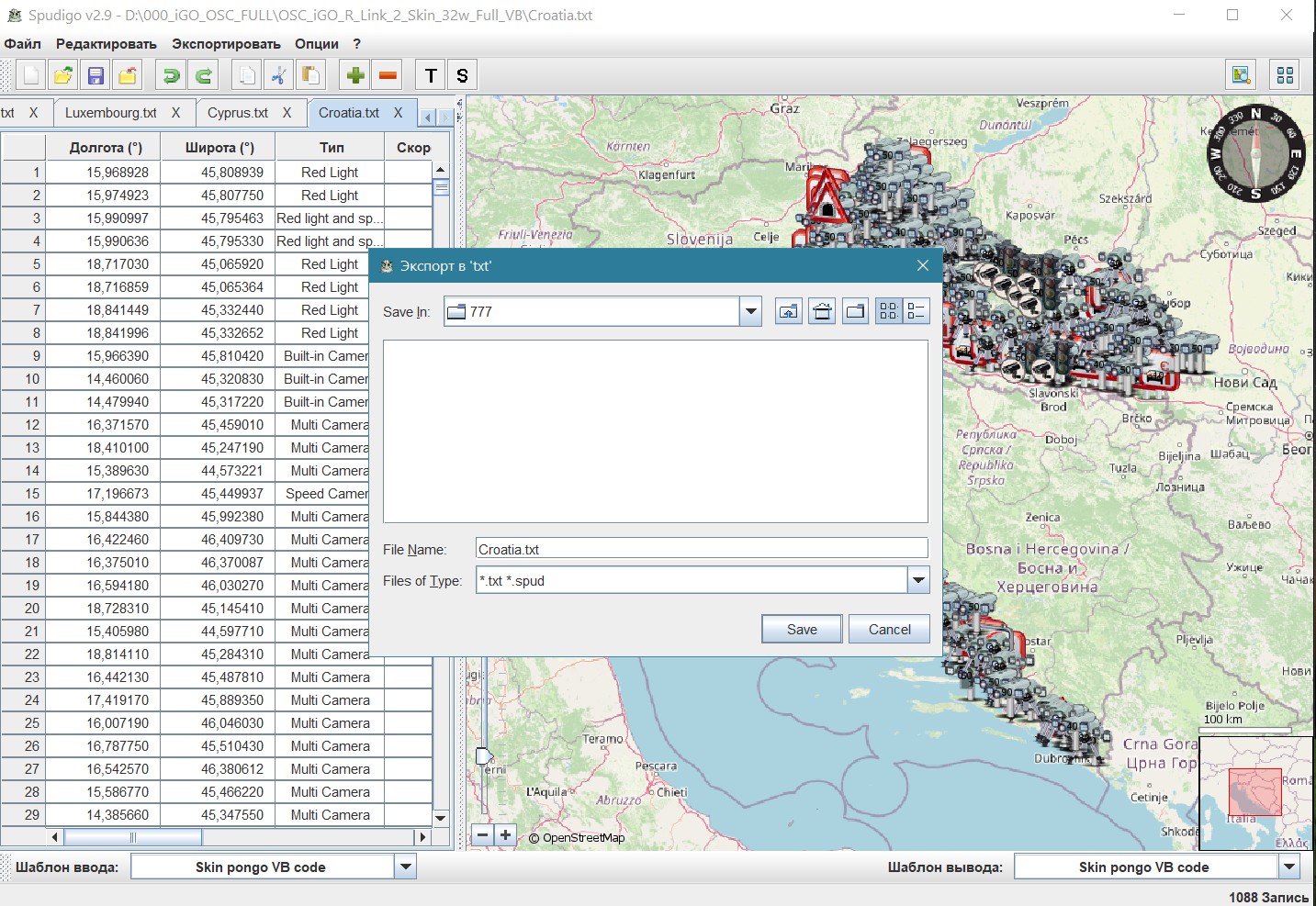The width and height of the screenshot is (1316, 906).
Task: Expand the Save In folder dropdown
Action: (751, 311)
